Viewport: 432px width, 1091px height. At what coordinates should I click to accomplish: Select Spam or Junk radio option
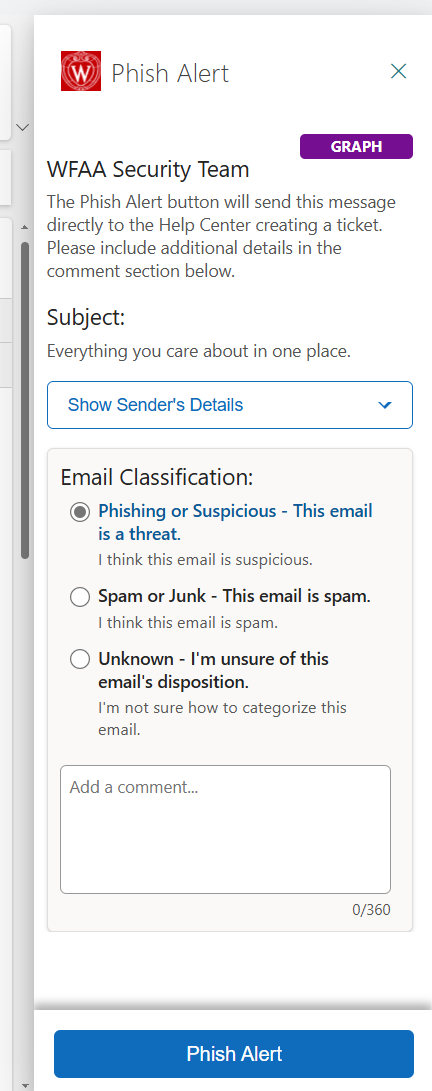[x=80, y=597]
